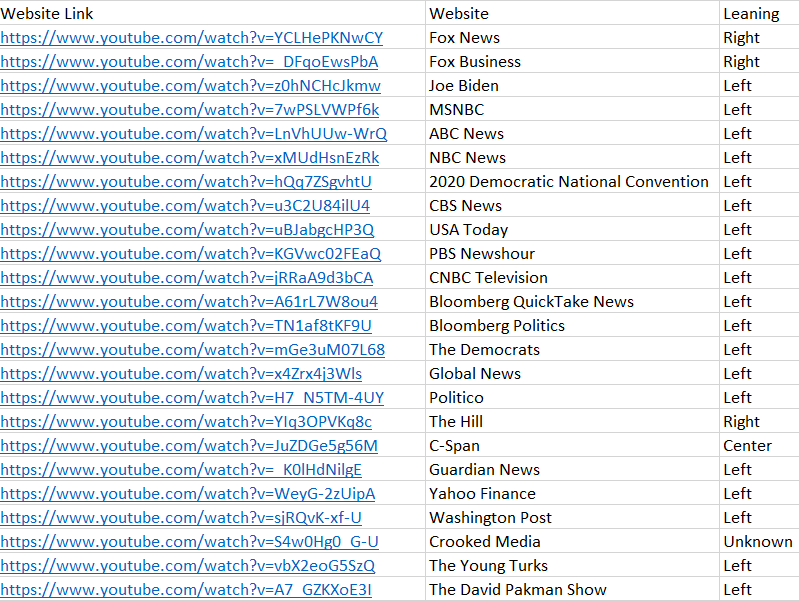
Task: Select the 'The Young Turks' cell
Action: click(x=572, y=565)
